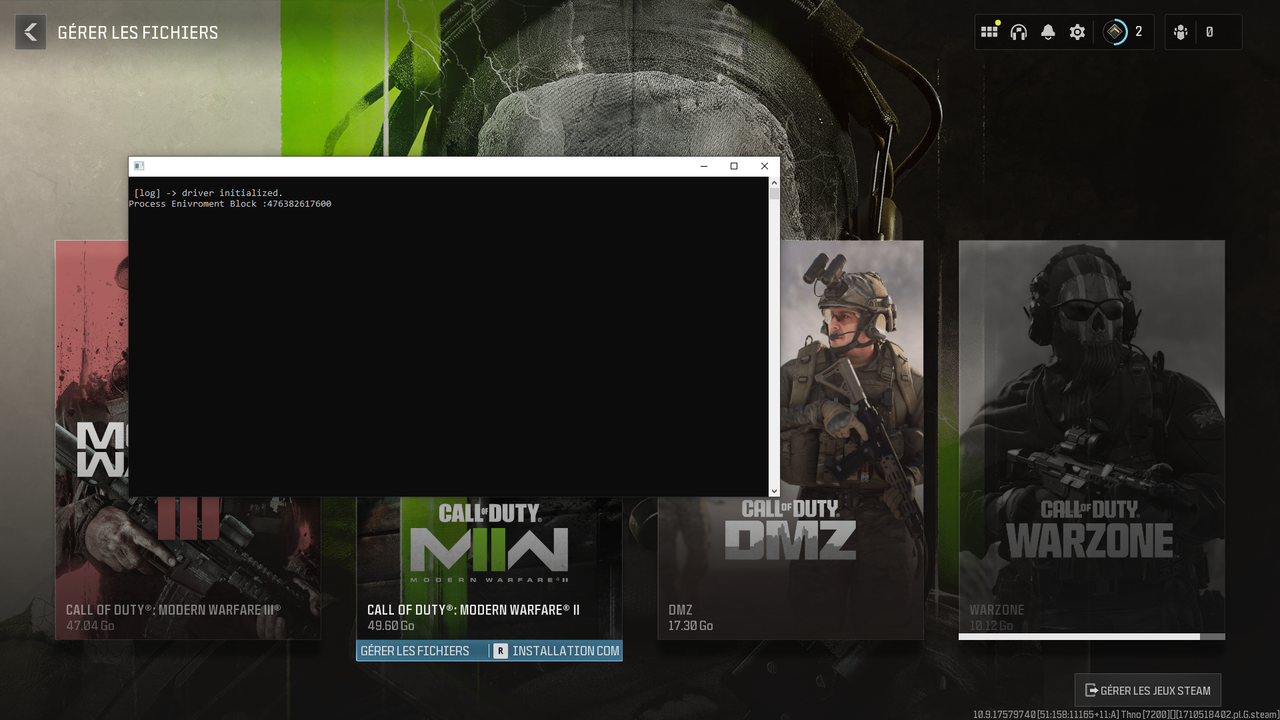Click GÉRER LES JEUX STEAM button
This screenshot has height=720, width=1280.
point(1147,690)
